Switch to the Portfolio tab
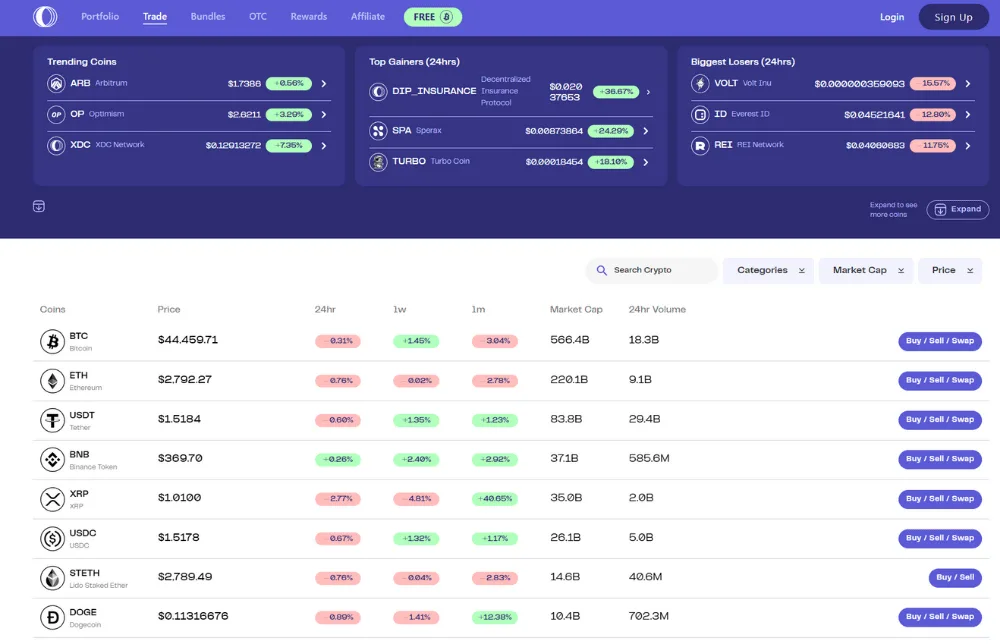The height and width of the screenshot is (644, 1000). point(100,17)
